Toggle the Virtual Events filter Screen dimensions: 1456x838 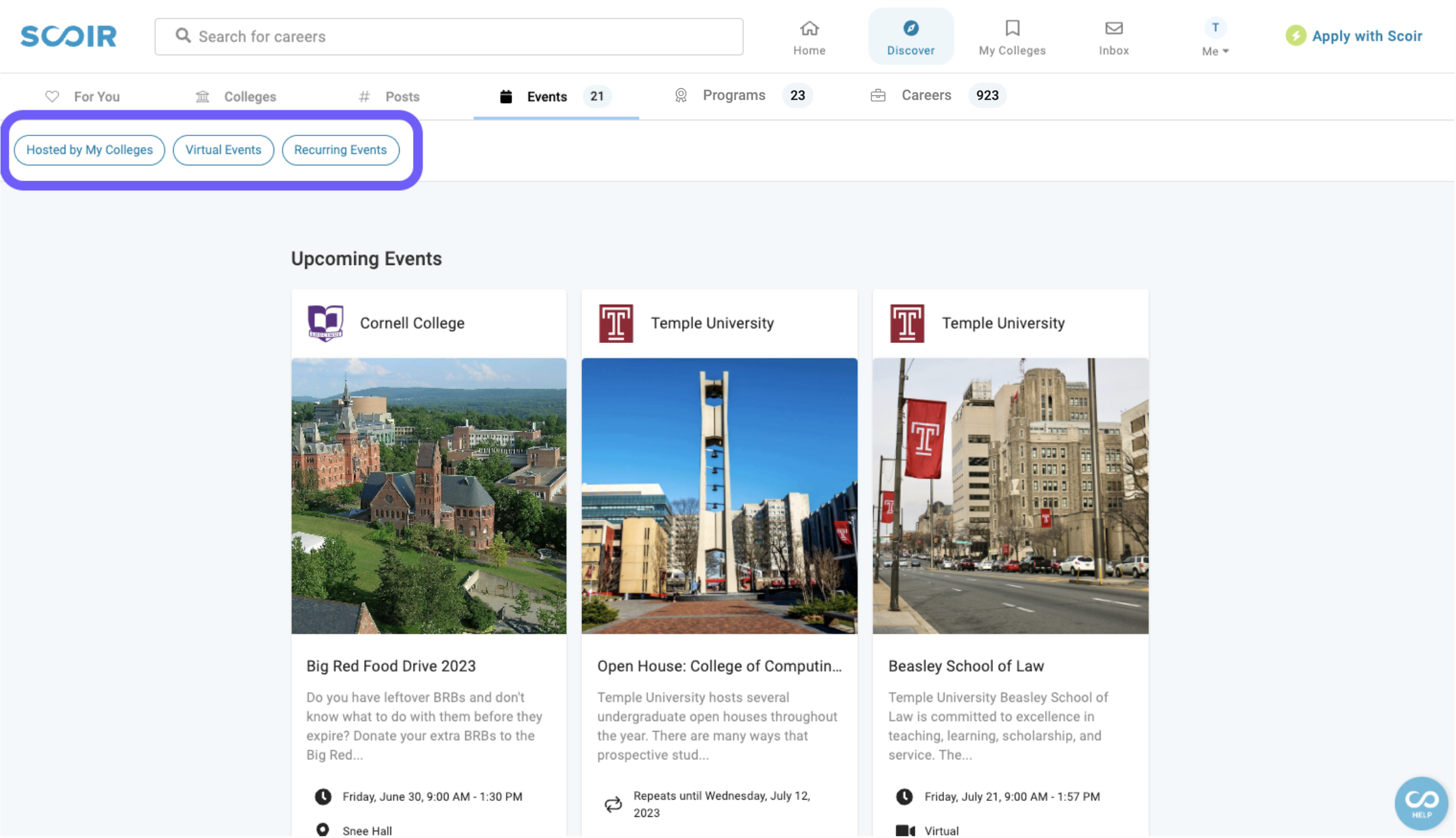[x=223, y=150]
